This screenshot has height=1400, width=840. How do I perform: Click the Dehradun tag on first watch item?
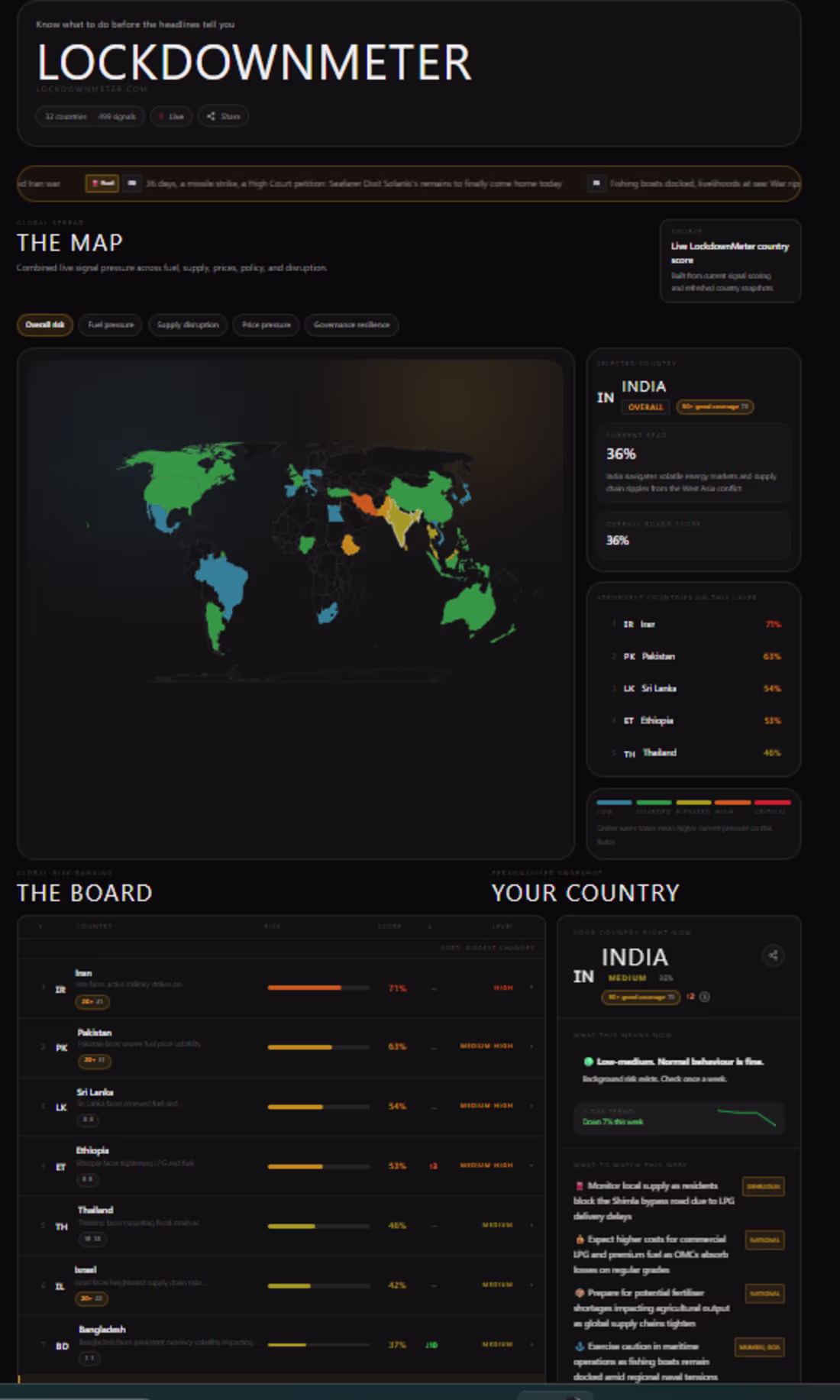coord(763,1187)
